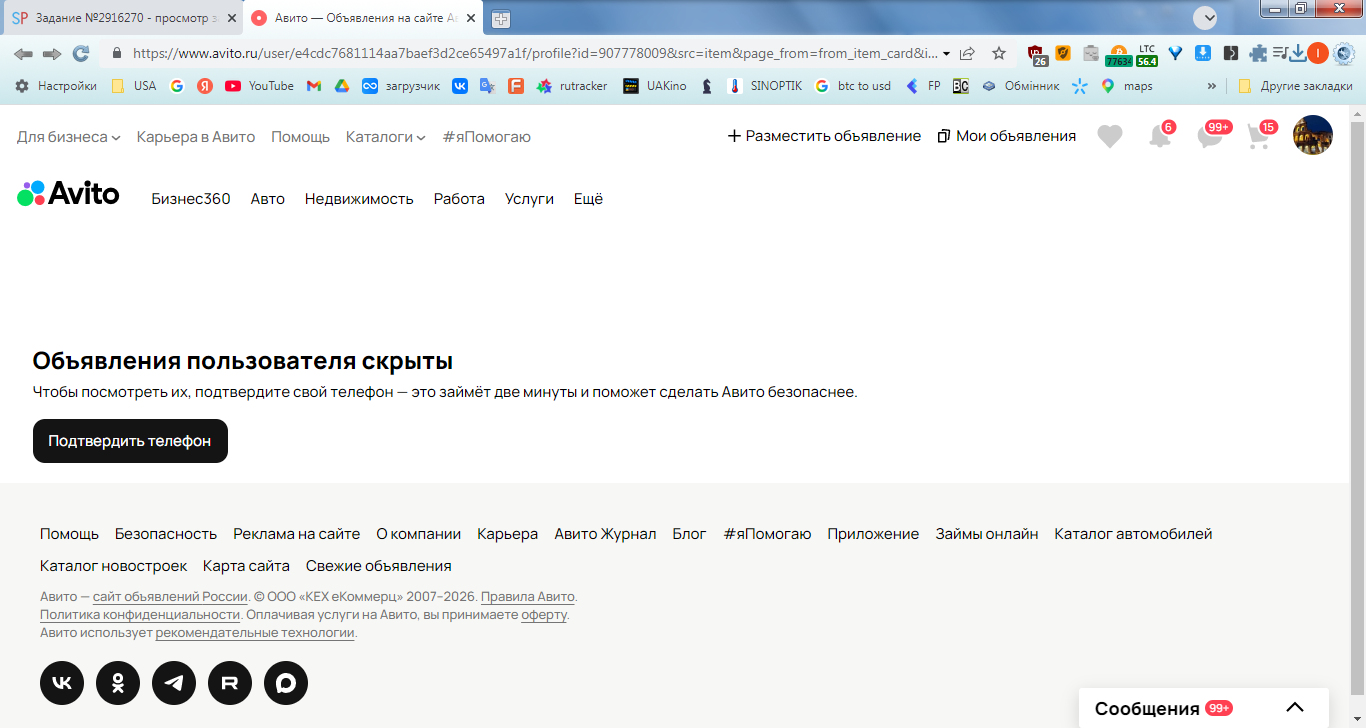Close the active Avito browser tab
Viewport: 1366px width, 728px height.
click(471, 18)
